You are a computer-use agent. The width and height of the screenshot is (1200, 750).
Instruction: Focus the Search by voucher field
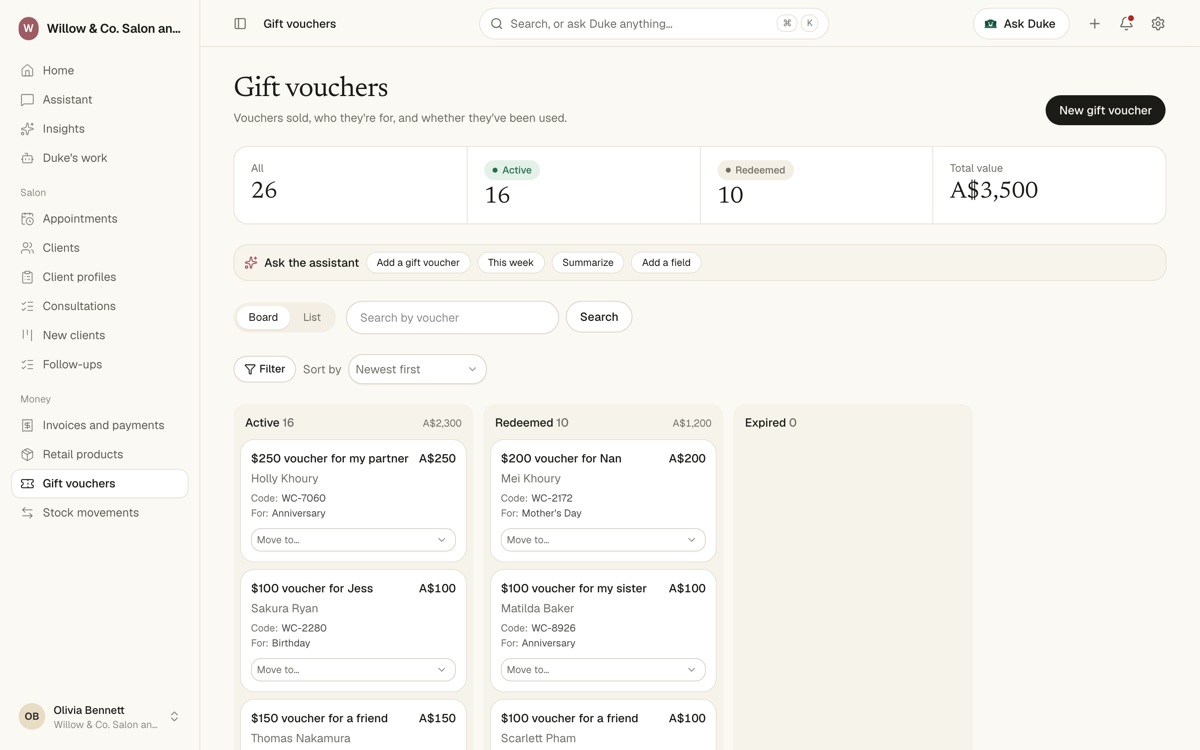[x=452, y=317]
